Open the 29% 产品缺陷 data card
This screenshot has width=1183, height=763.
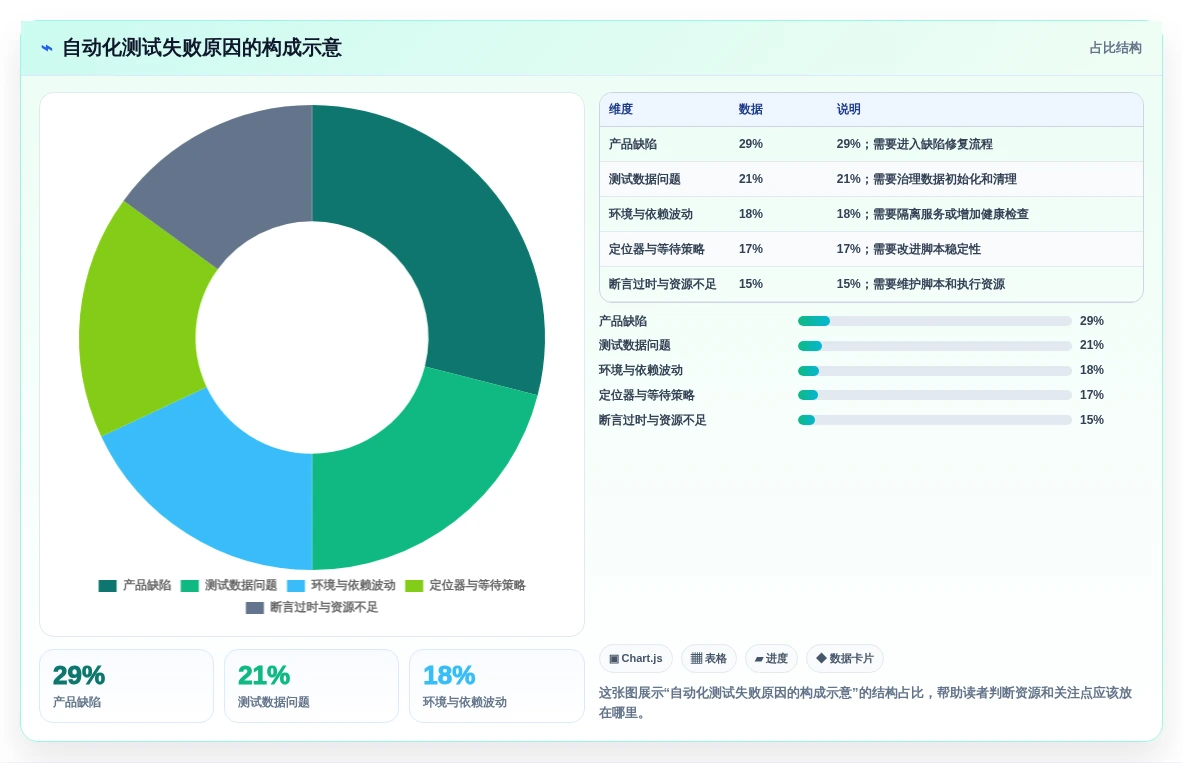point(127,686)
